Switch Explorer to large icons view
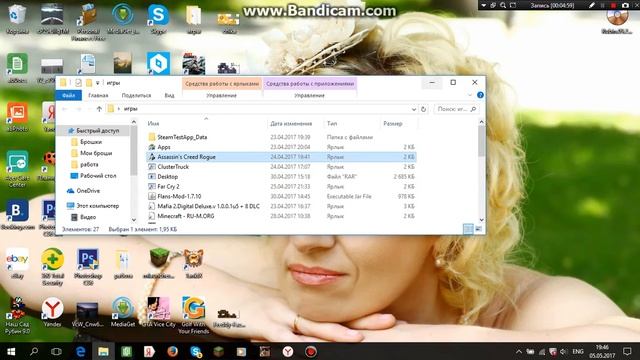Image resolution: width=640 pixels, height=360 pixels. tap(478, 229)
